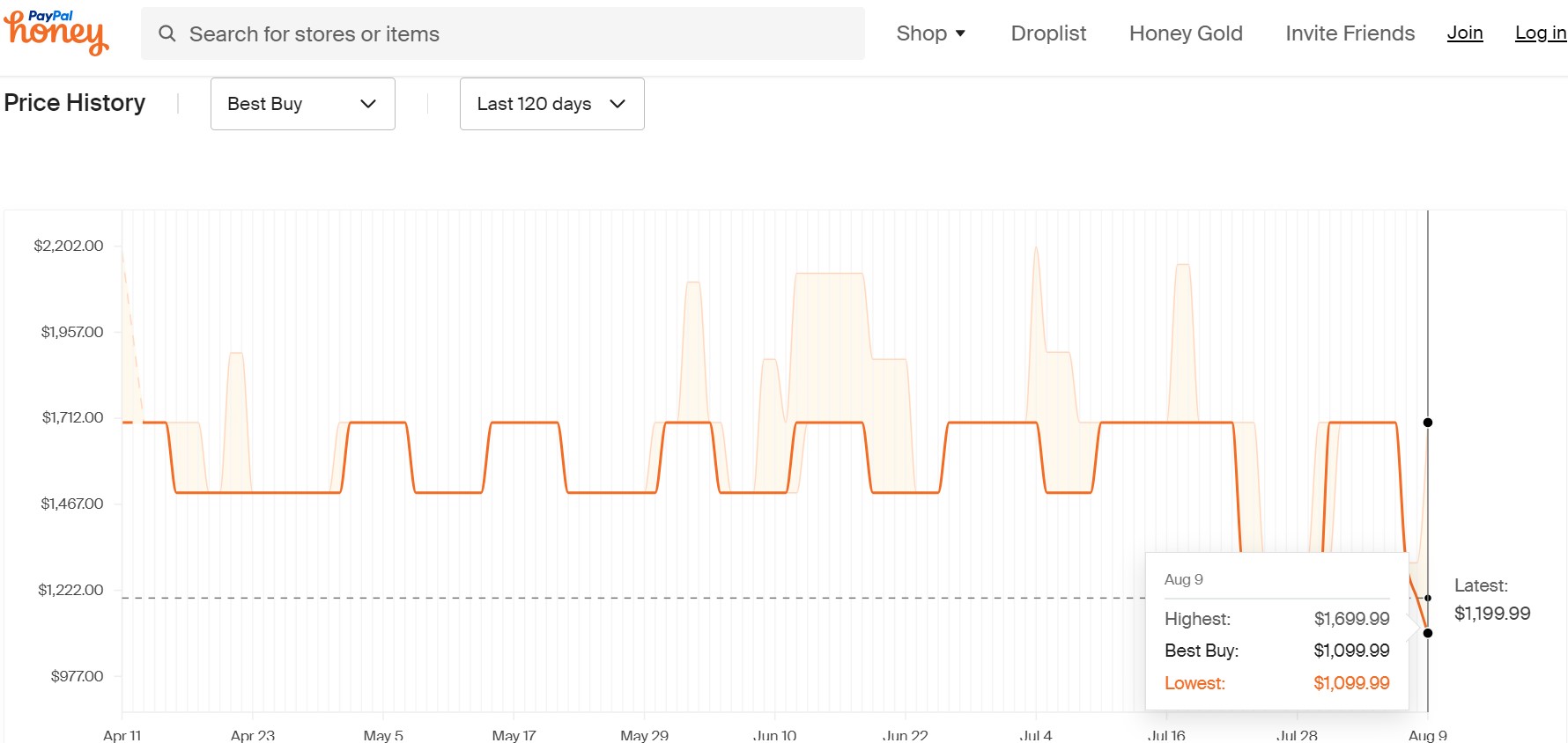The width and height of the screenshot is (1568, 743).
Task: Click the $1,222.00 axis label
Action: tap(70, 590)
